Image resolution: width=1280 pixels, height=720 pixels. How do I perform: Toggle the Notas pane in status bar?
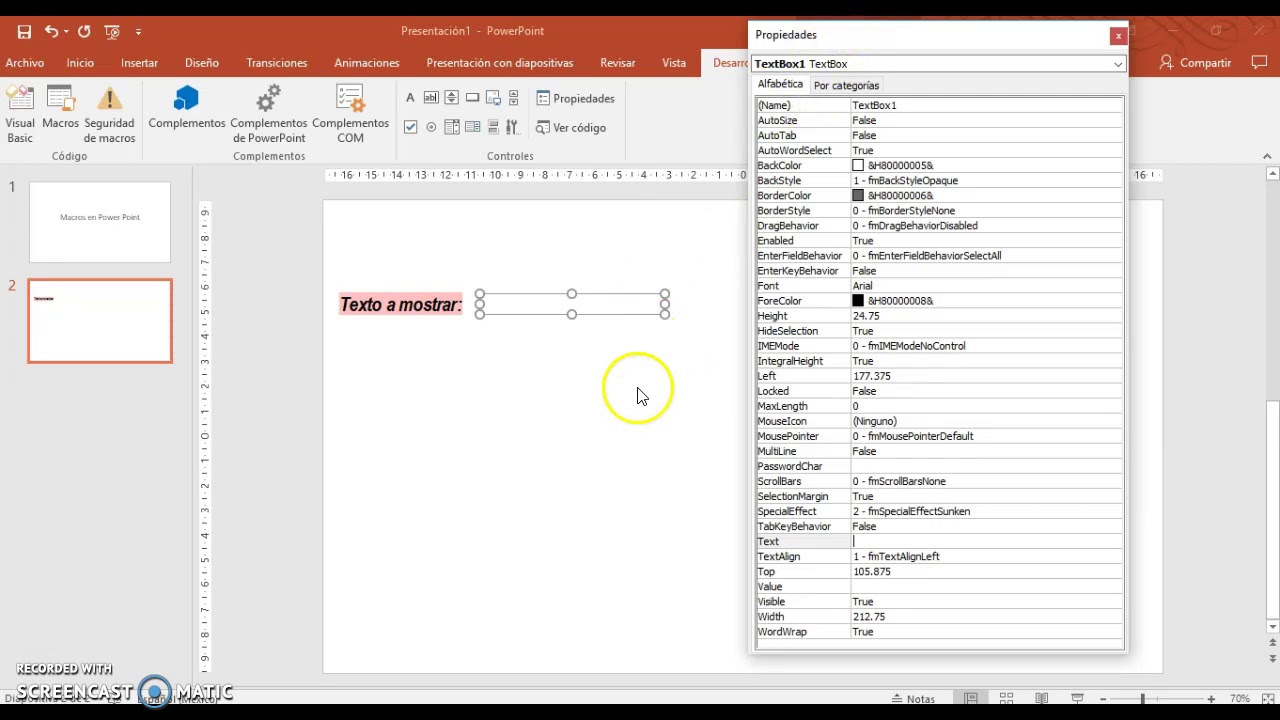pos(913,699)
